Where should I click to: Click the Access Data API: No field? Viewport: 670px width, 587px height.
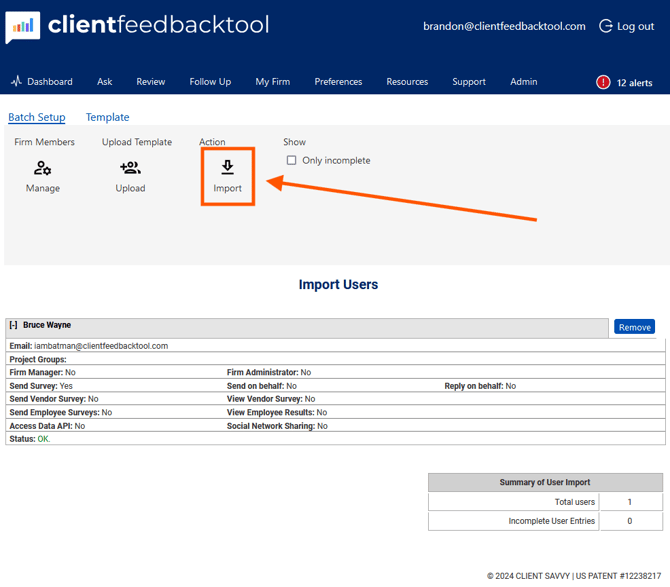coord(47,426)
